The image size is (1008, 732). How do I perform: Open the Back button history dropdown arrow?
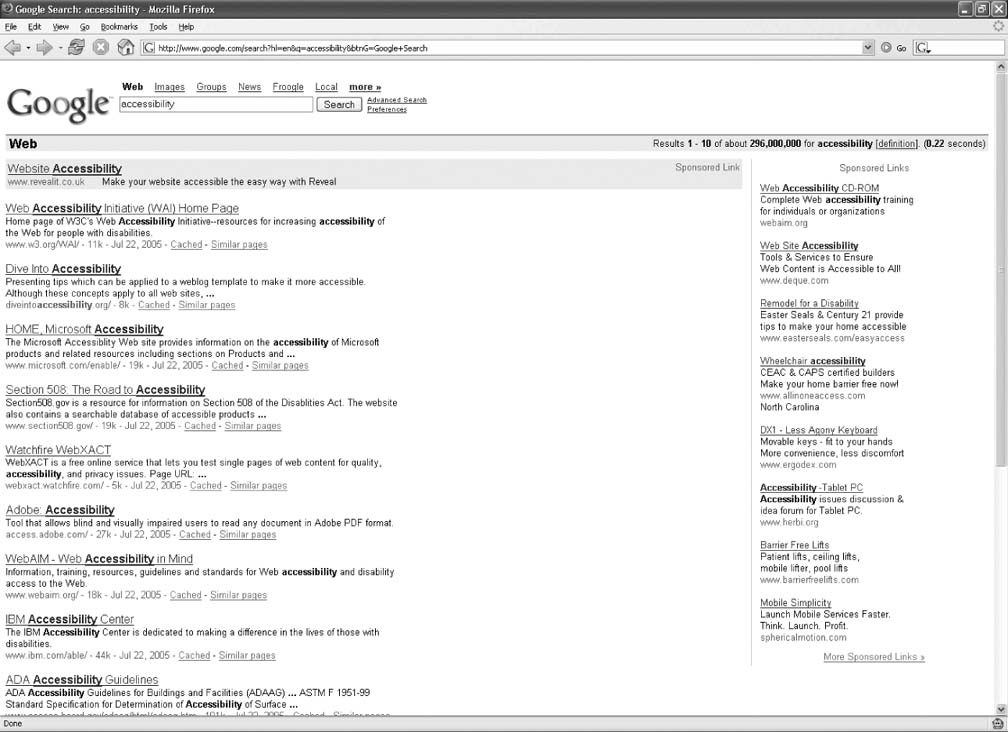tap(28, 48)
